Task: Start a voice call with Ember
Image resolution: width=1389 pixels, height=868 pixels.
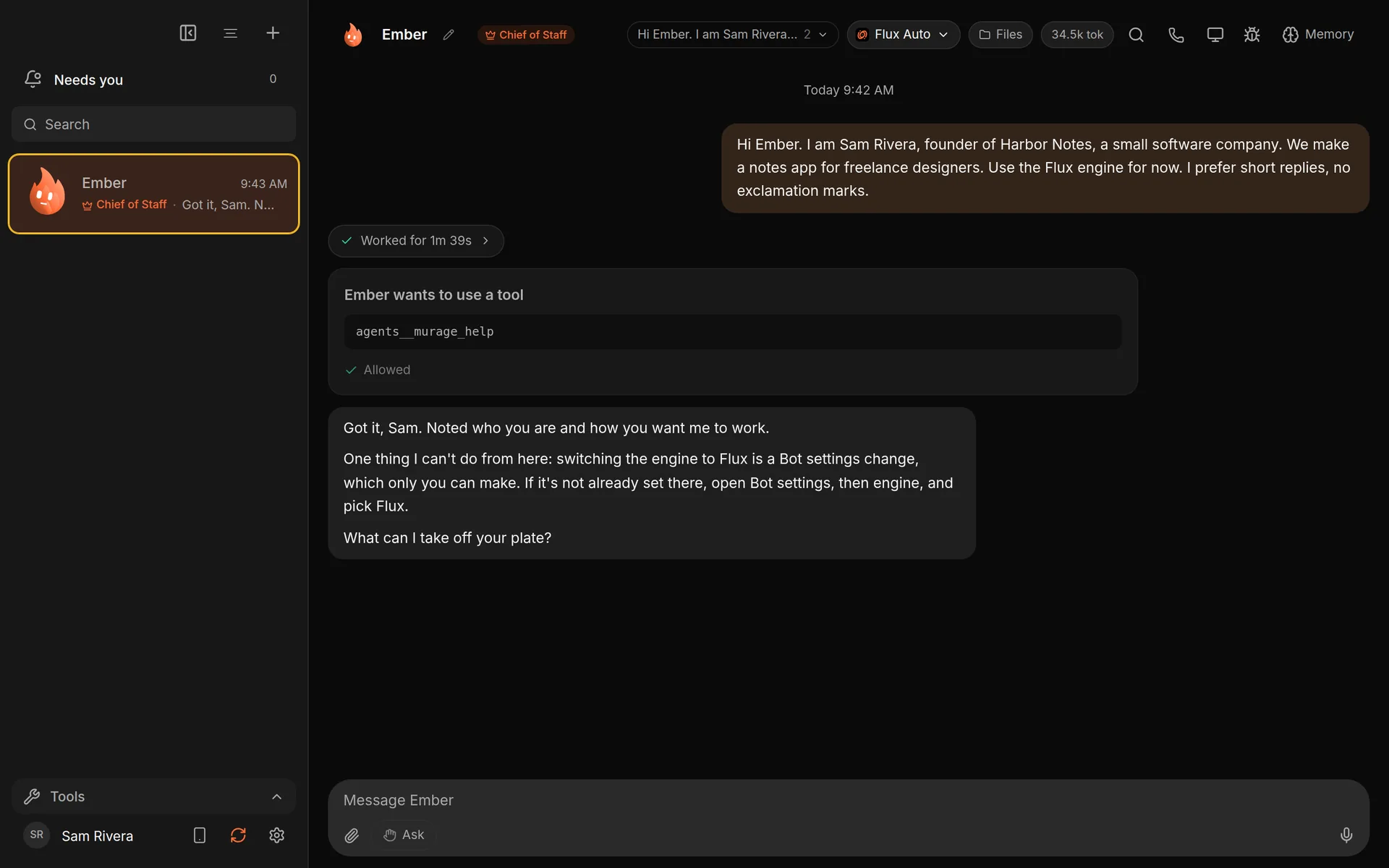Action: (x=1176, y=35)
